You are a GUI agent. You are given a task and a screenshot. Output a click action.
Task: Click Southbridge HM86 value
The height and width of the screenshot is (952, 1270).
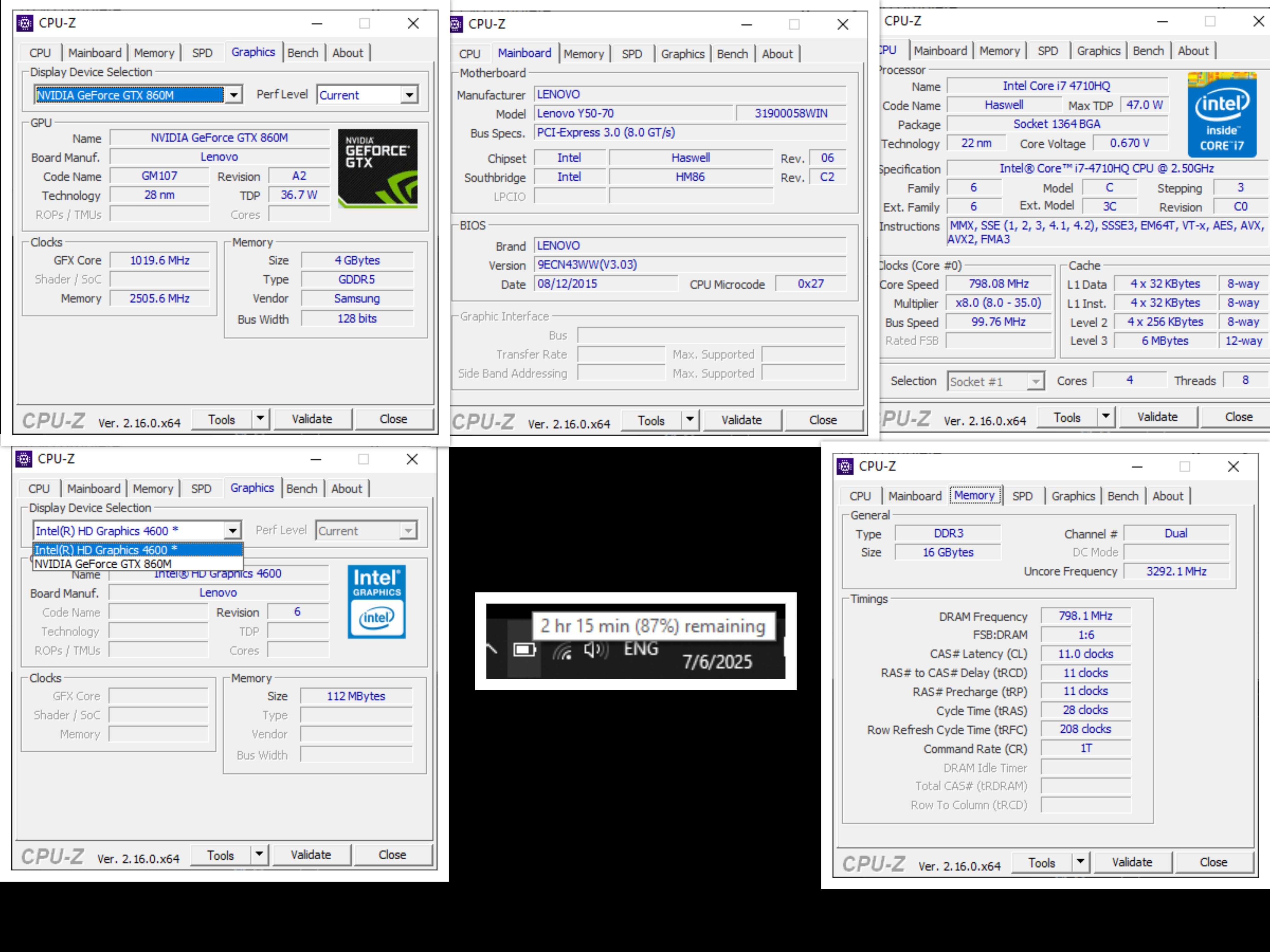(x=690, y=177)
